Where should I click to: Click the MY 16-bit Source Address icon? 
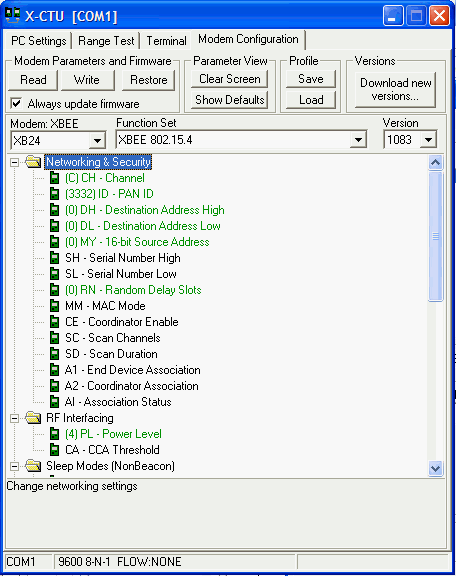[x=54, y=242]
